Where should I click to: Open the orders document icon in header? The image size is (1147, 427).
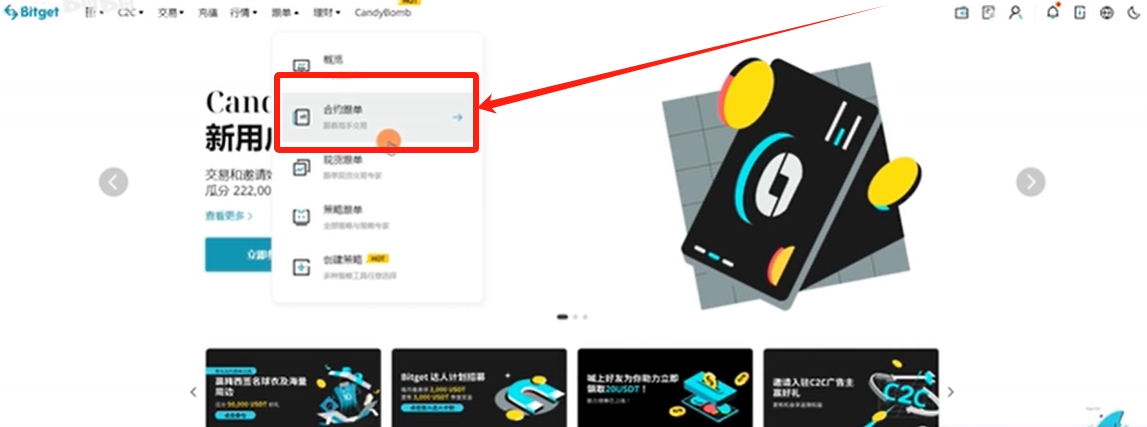point(988,12)
